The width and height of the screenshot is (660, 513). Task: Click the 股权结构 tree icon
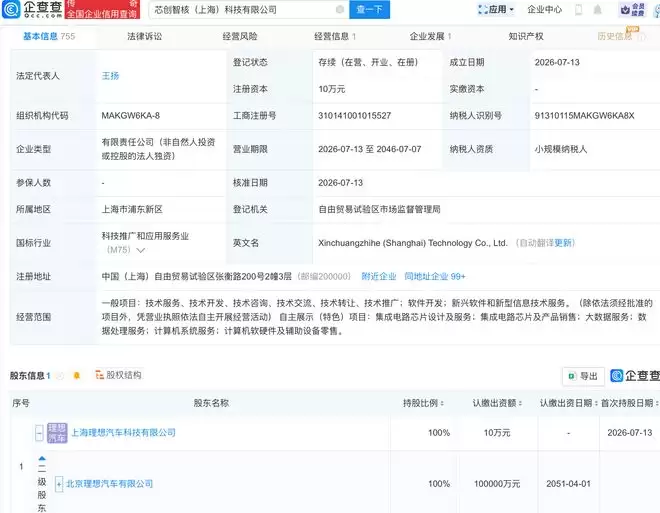tap(99, 375)
